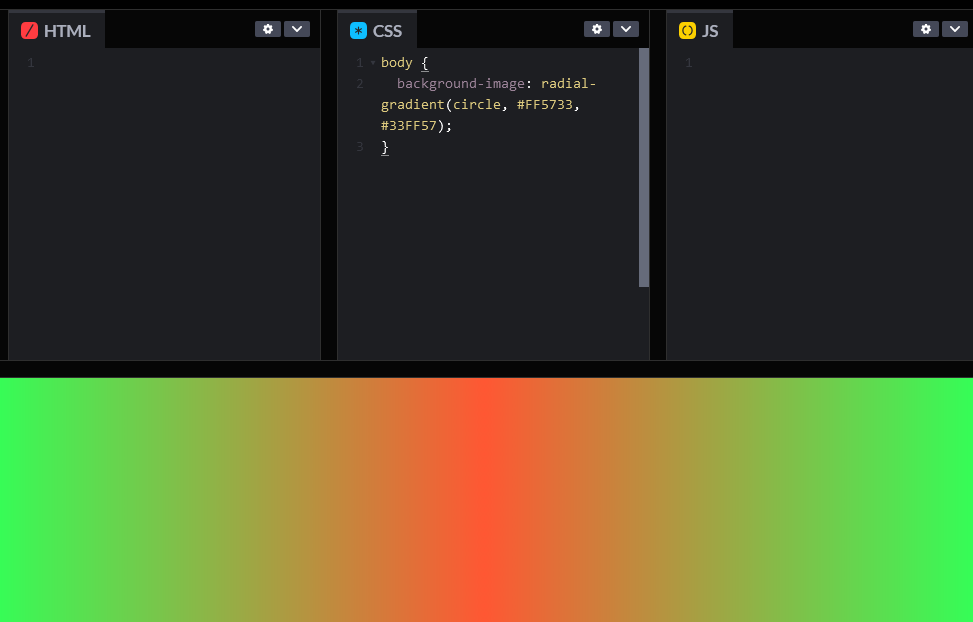973x622 pixels.
Task: Expand JS editor dropdown chevron
Action: pyautogui.click(x=954, y=29)
